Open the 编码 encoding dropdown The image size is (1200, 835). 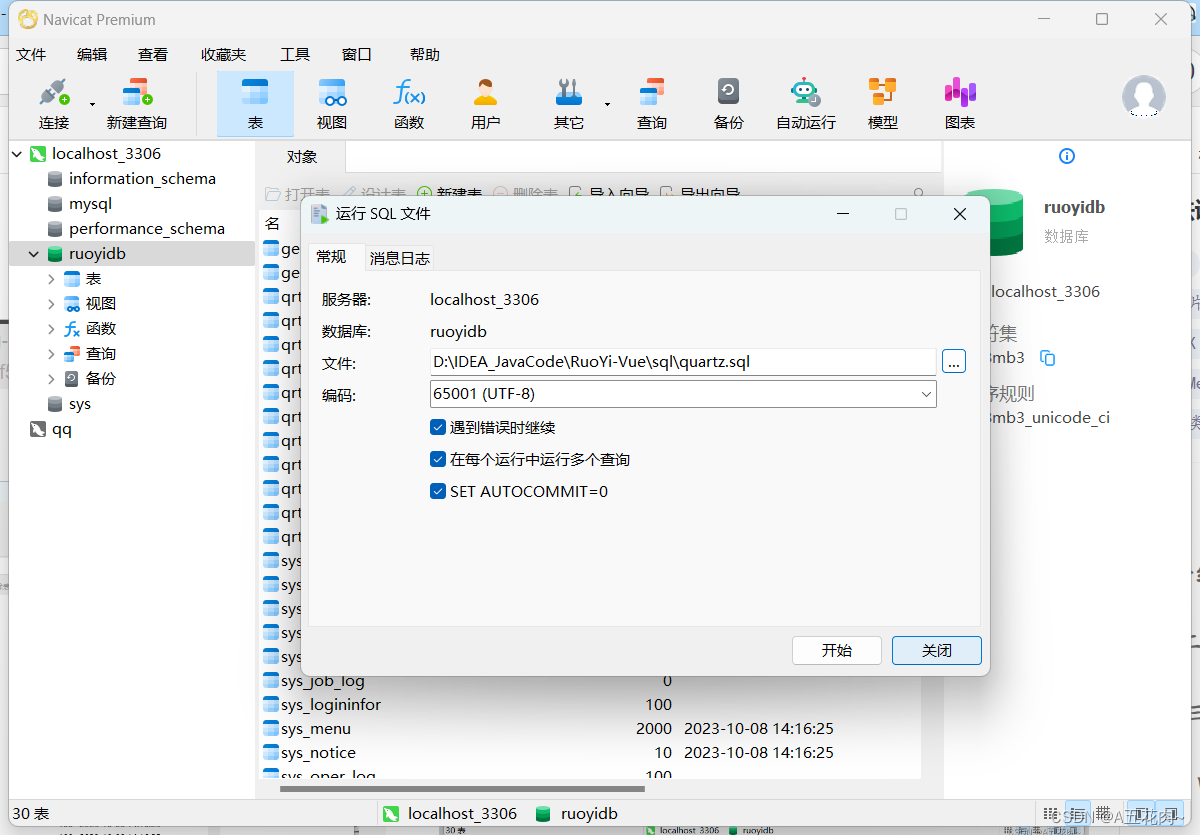[x=927, y=393]
